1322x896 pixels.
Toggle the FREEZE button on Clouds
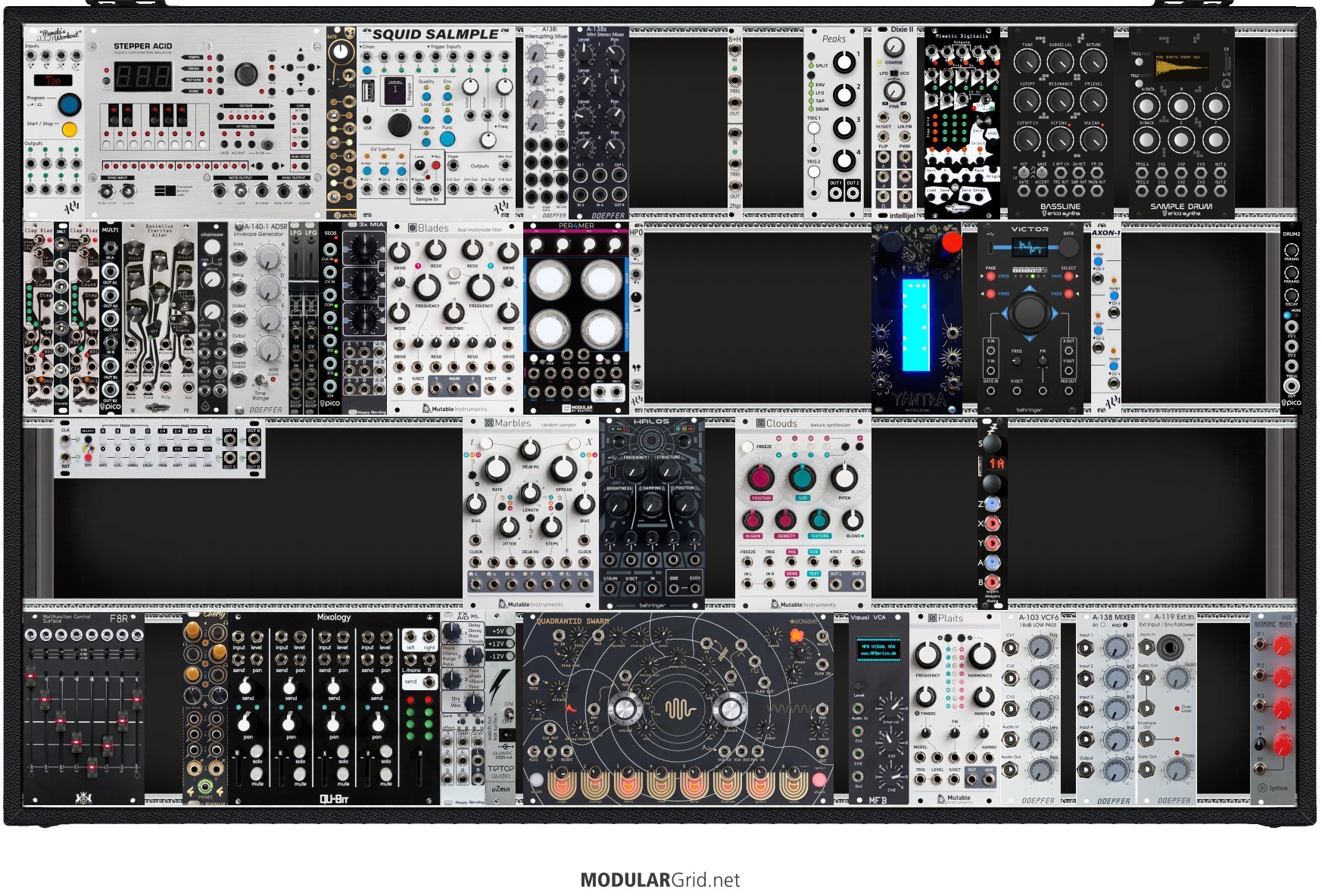pos(749,446)
